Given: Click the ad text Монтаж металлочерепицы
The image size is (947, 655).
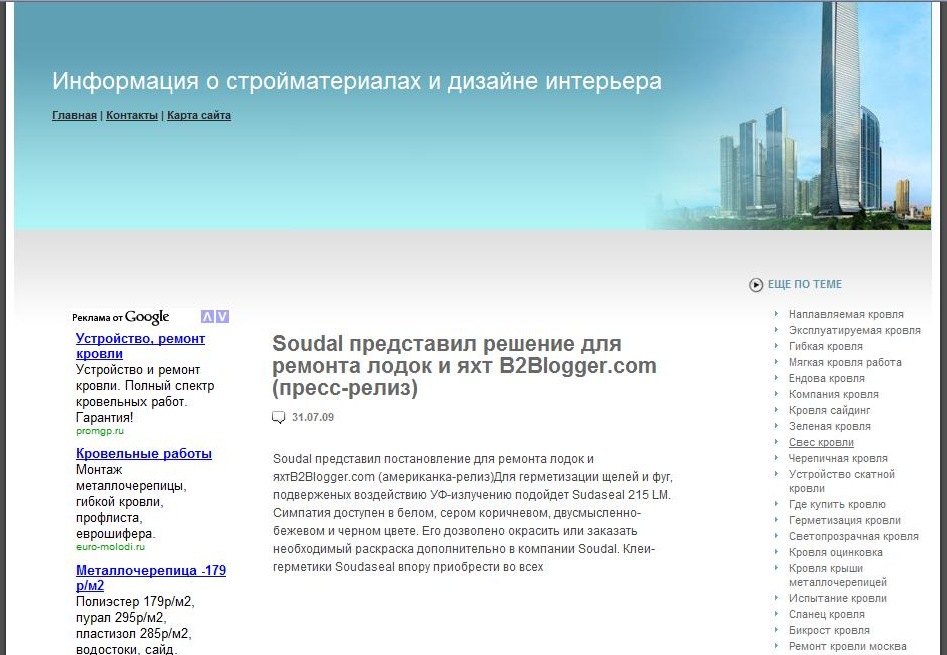Looking at the screenshot, I should tap(131, 478).
